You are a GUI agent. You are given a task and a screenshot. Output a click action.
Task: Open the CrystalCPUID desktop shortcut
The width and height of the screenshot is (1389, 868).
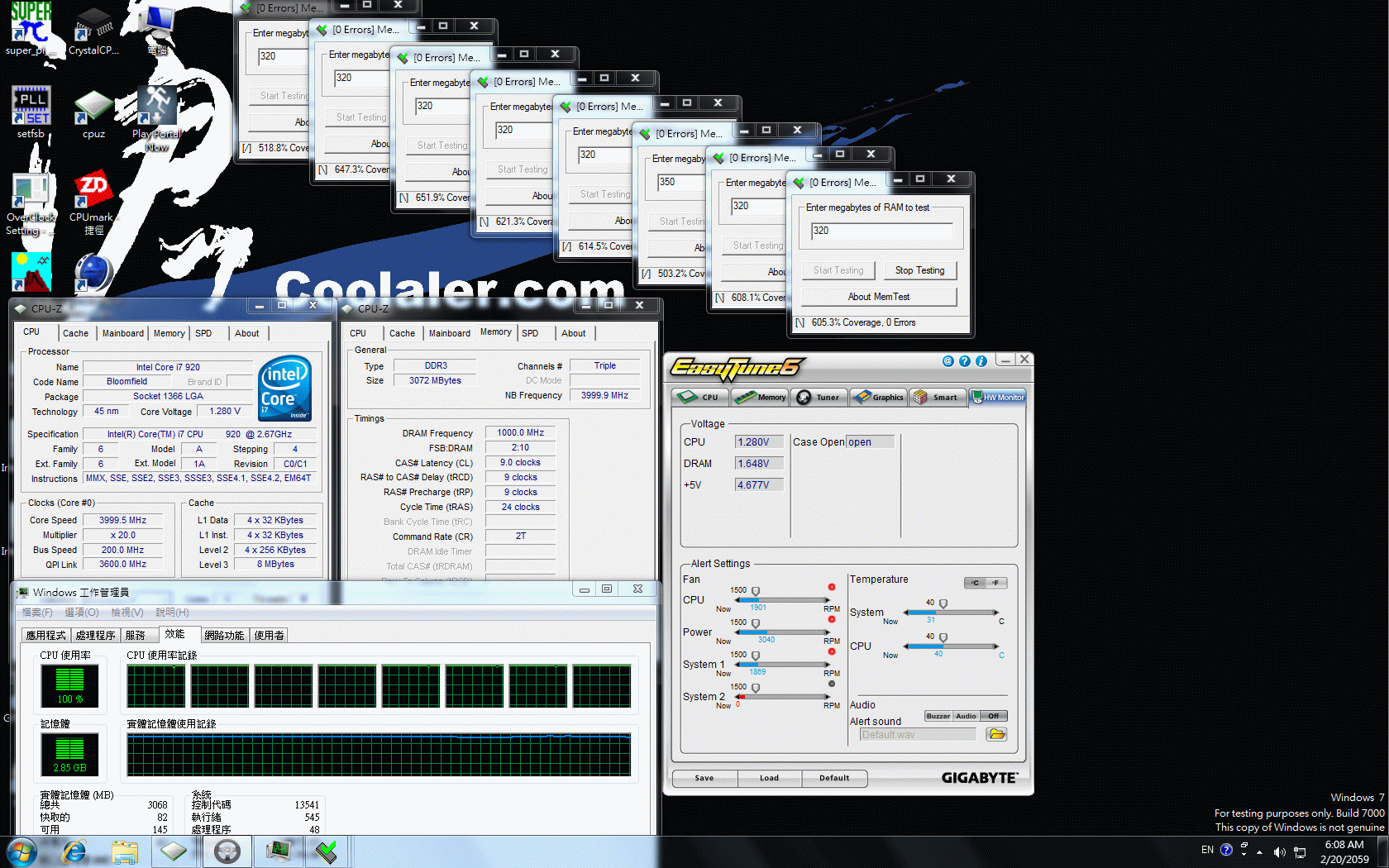[93, 31]
